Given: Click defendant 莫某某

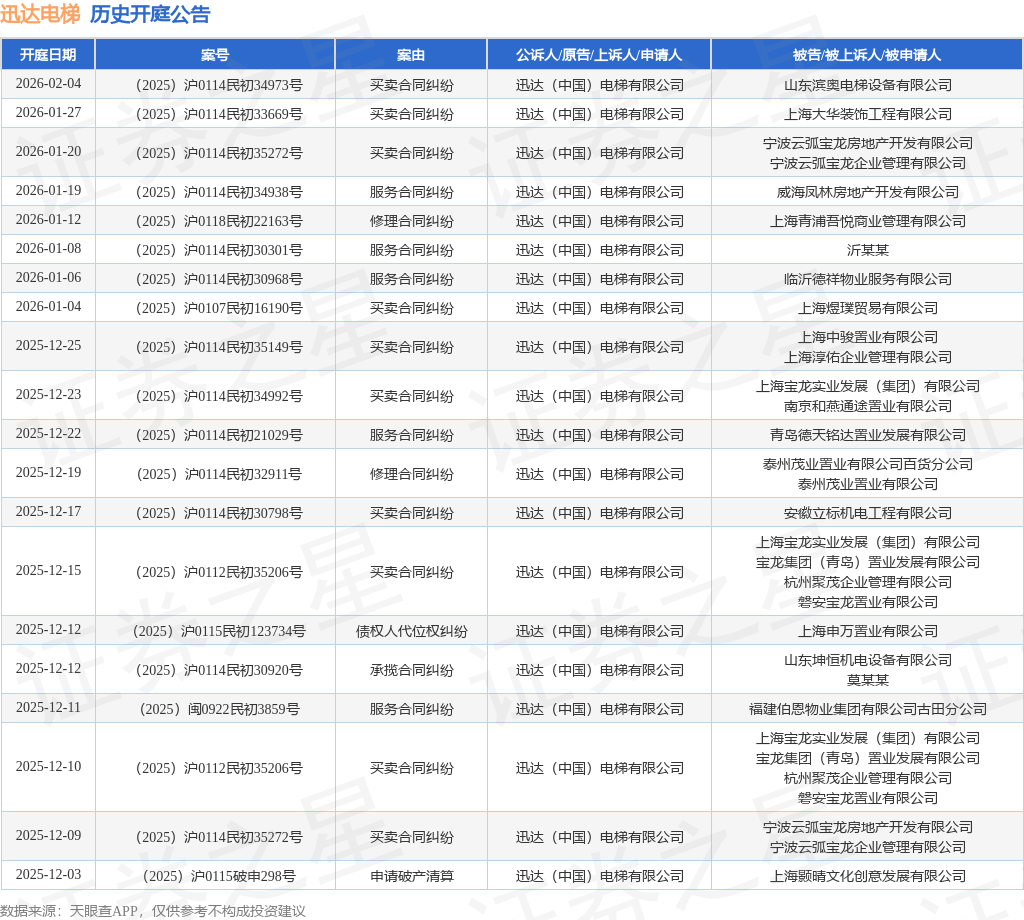Looking at the screenshot, I should 867,680.
